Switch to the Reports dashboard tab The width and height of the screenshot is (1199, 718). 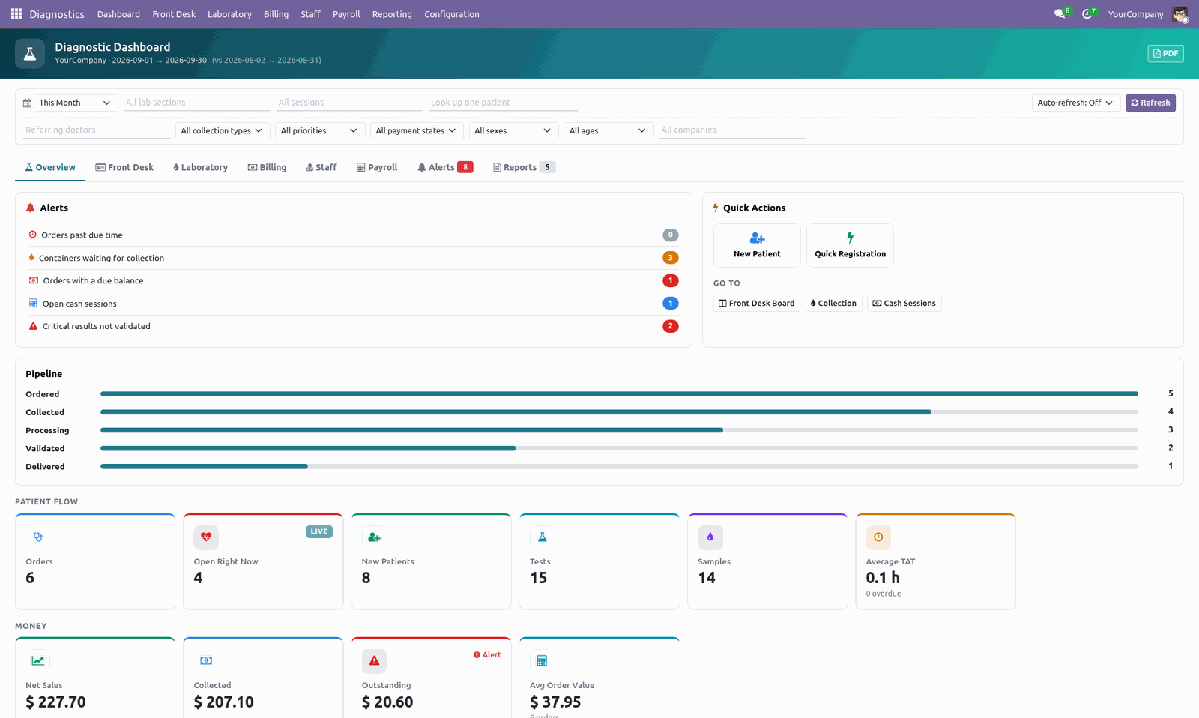coord(524,167)
